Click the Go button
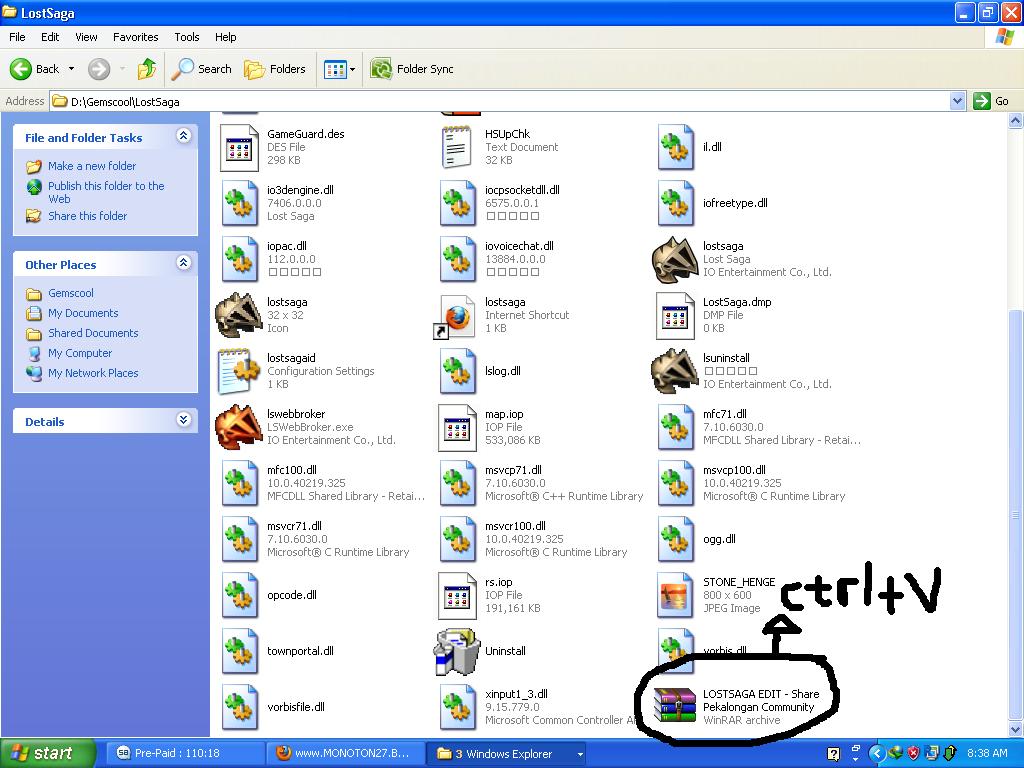1024x768 pixels. pos(991,101)
